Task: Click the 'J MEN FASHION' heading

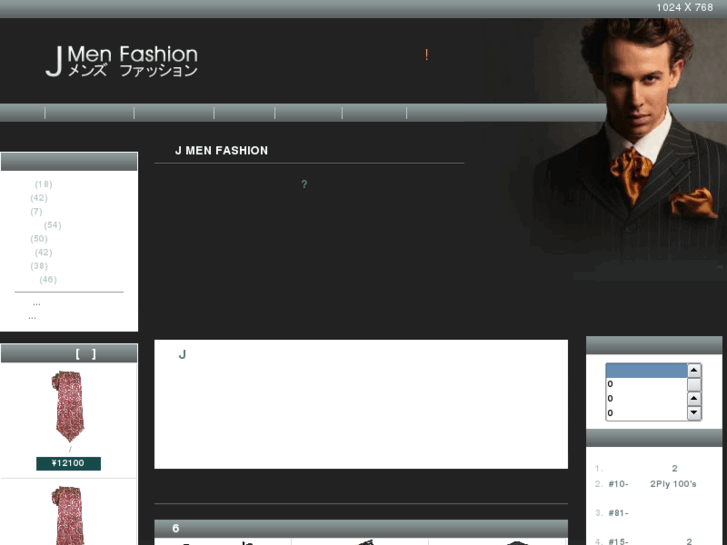Action: tap(221, 150)
